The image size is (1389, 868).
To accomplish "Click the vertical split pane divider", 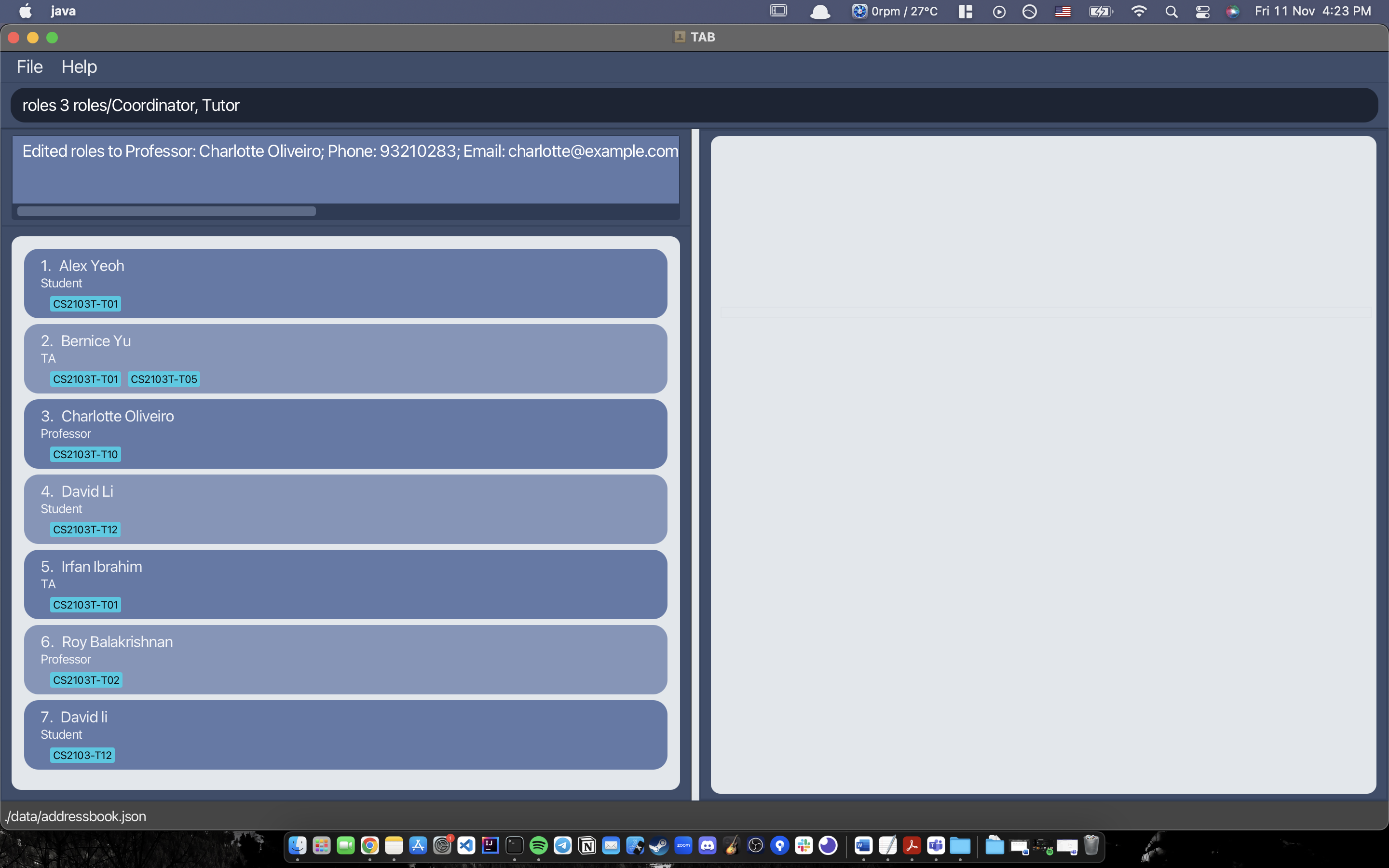I will click(x=695, y=464).
